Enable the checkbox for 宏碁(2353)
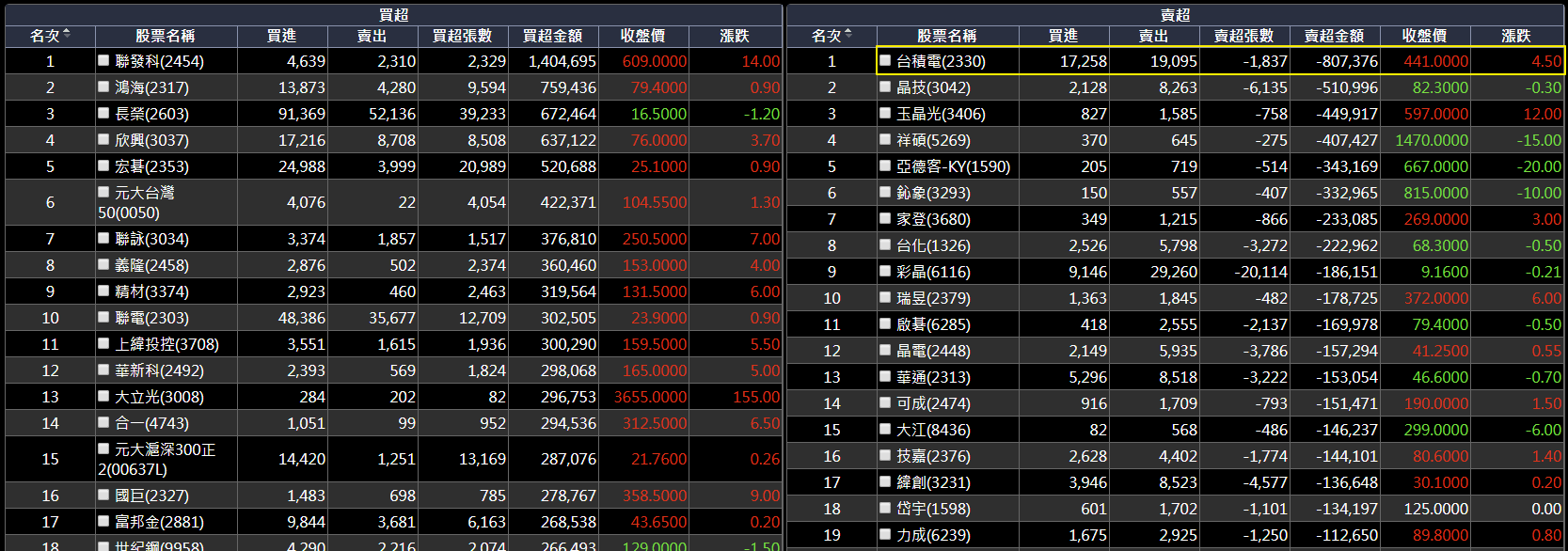Screen dimensions: 1568x551 pyautogui.click(x=103, y=165)
